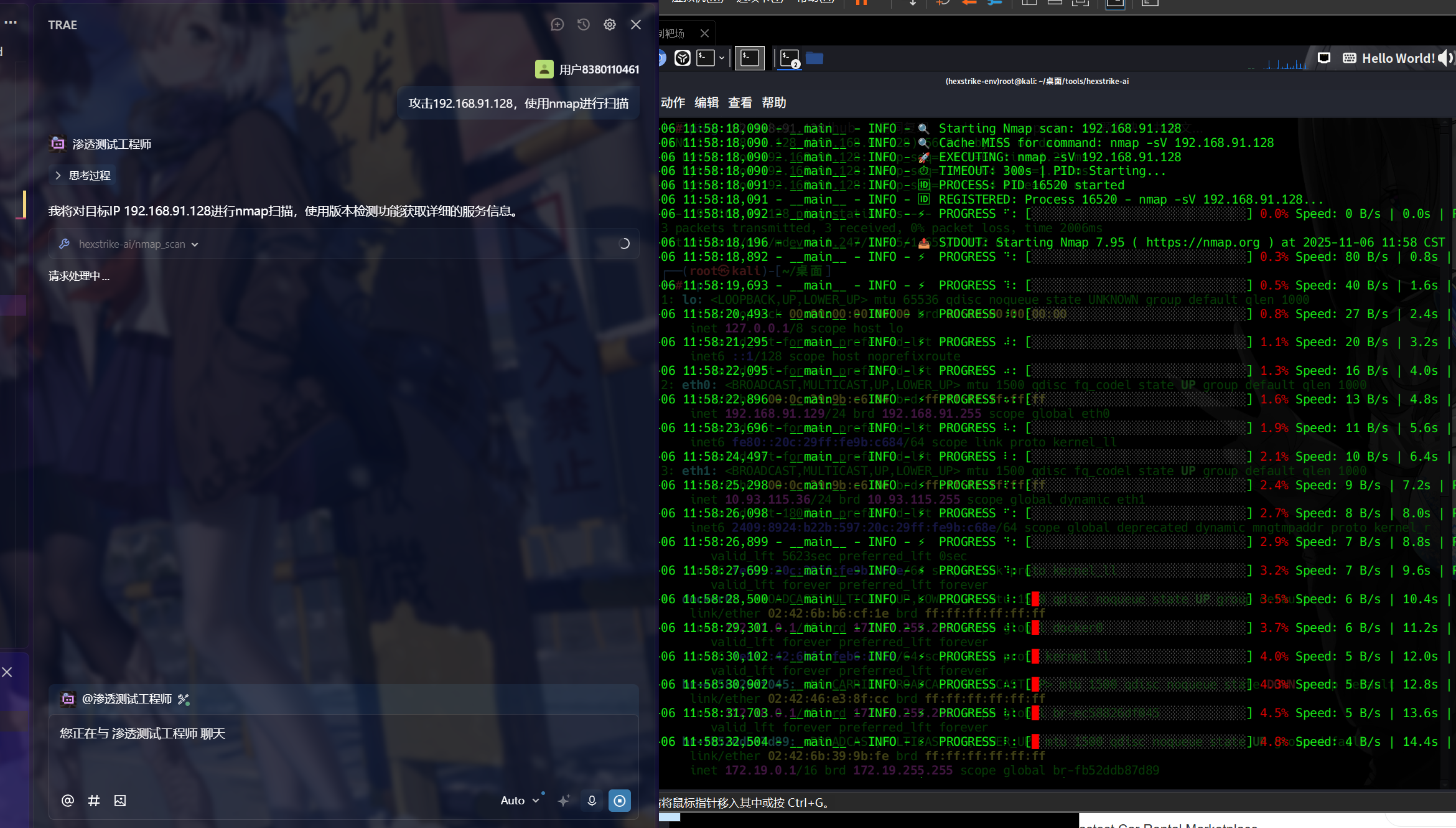
Task: Toggle Kali volume speaker icon
Action: tap(1445, 59)
